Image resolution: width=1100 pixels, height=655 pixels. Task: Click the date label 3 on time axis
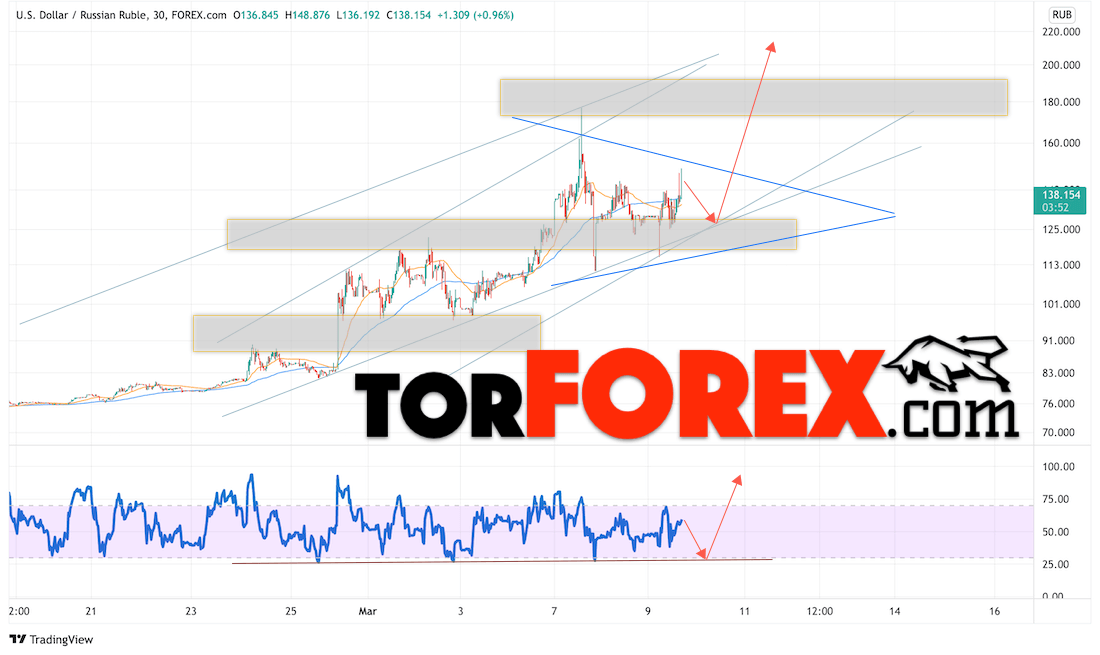point(460,612)
